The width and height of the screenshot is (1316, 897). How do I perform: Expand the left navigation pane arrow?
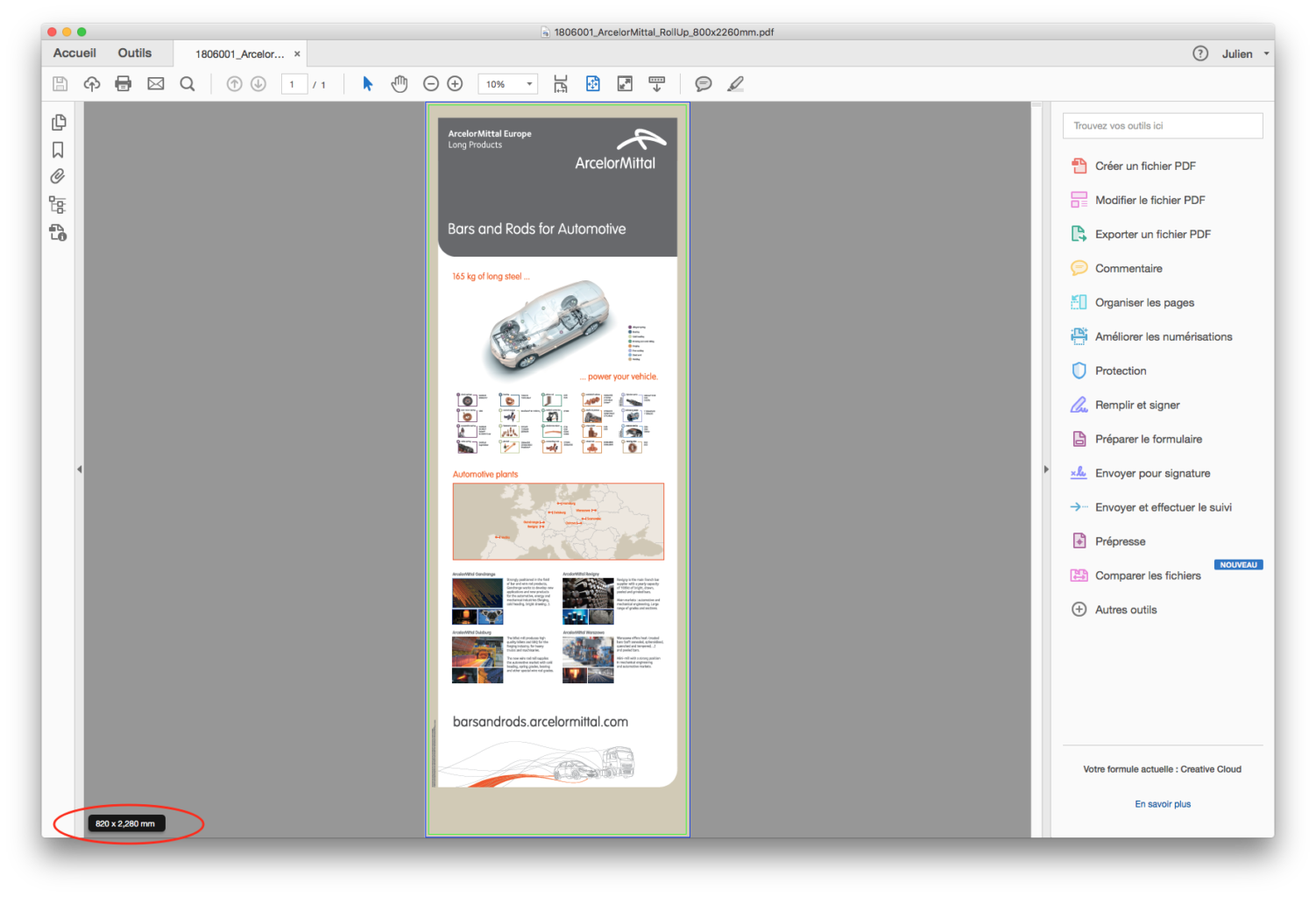tap(80, 470)
